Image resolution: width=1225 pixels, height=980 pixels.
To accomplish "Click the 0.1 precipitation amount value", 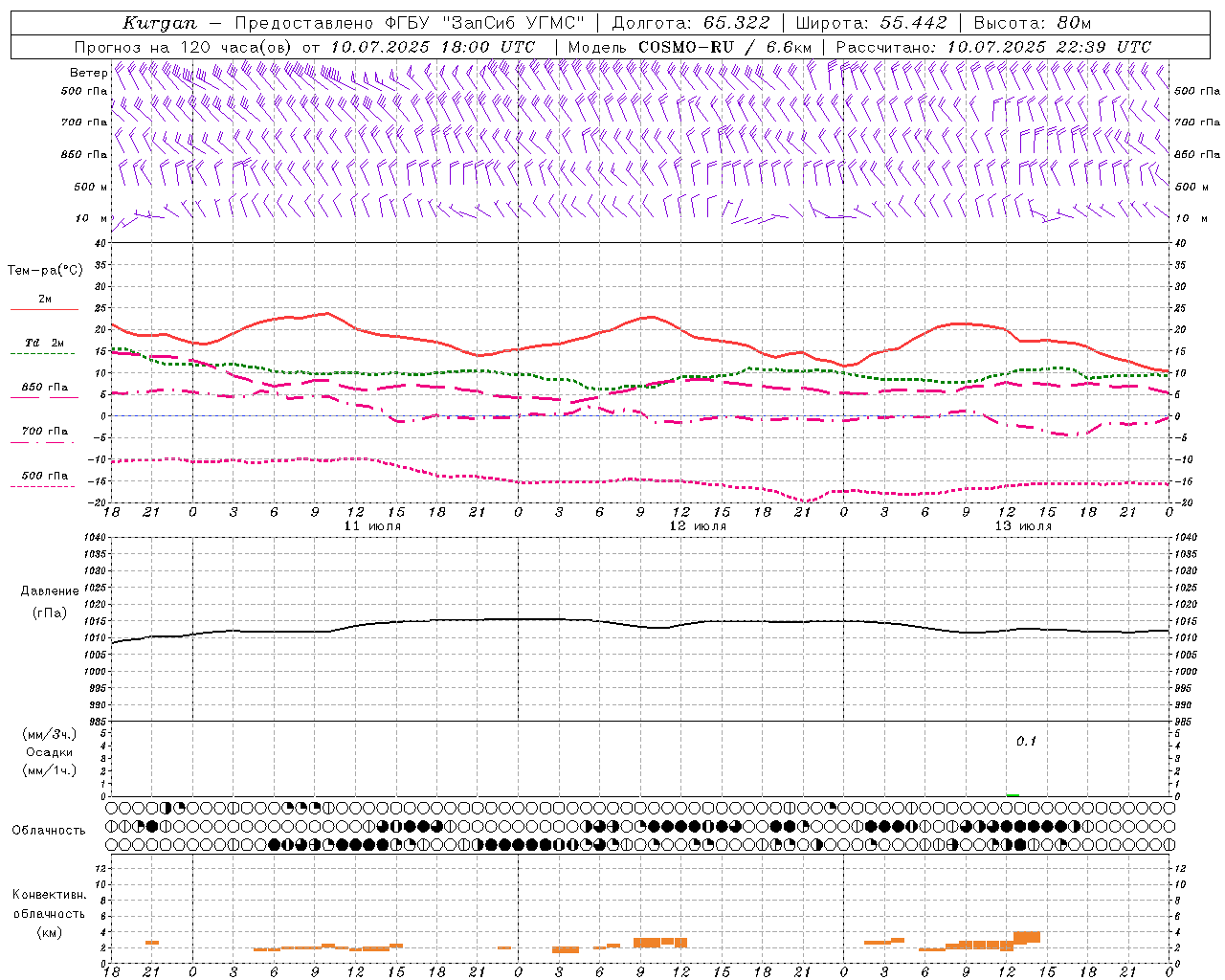I will [x=1026, y=742].
